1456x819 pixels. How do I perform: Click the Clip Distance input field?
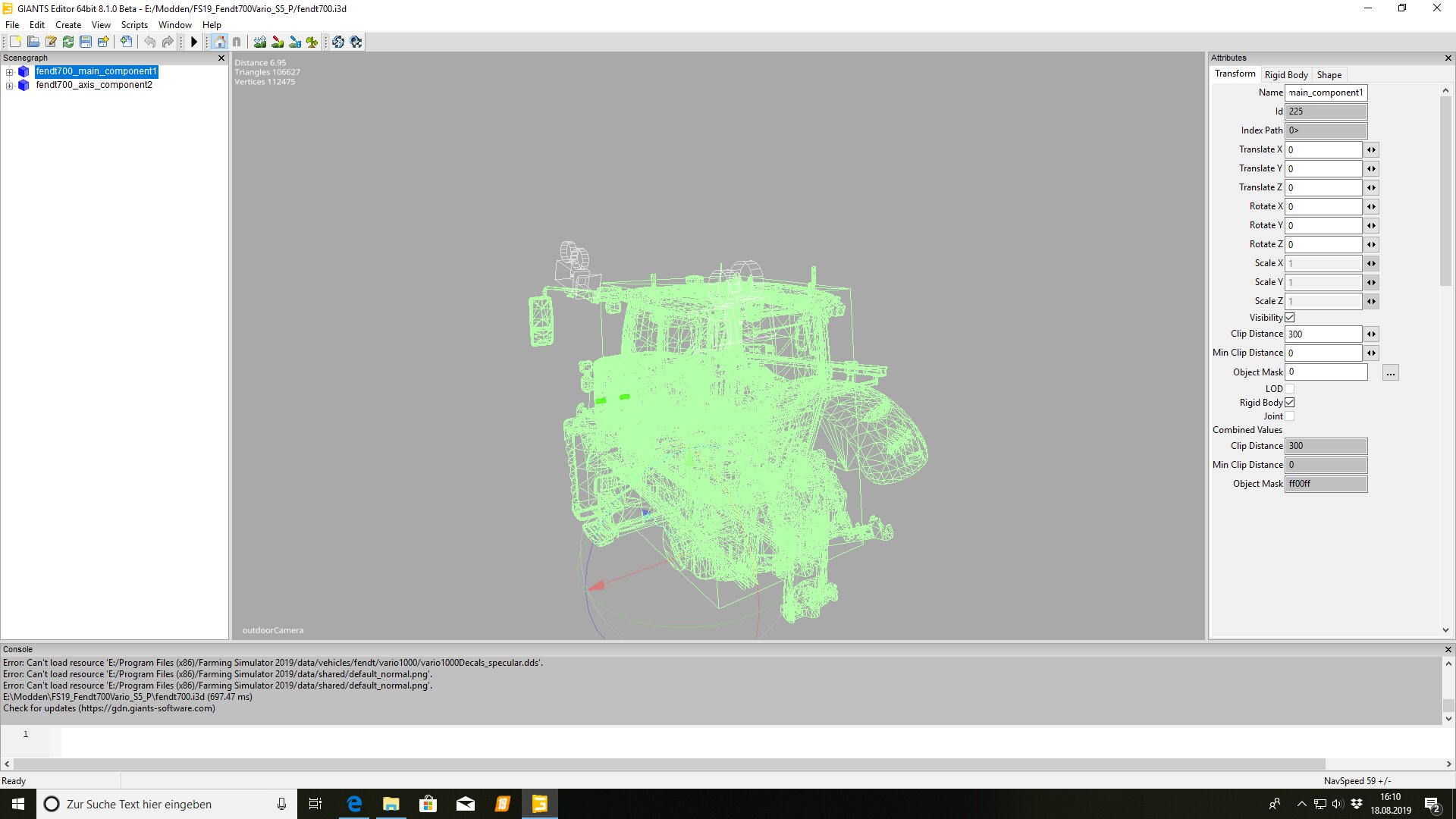(x=1323, y=334)
